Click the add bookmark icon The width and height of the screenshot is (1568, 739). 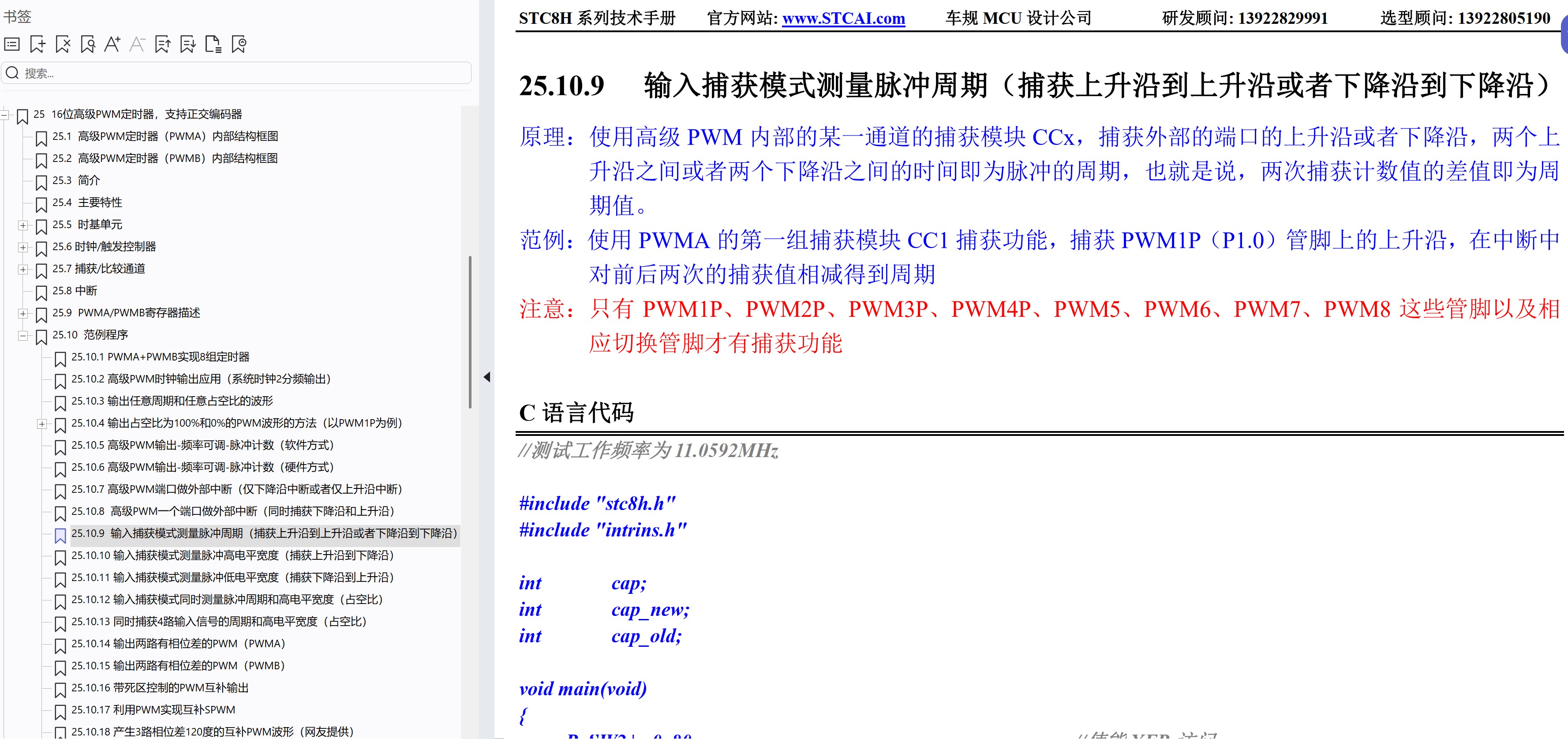tap(38, 44)
